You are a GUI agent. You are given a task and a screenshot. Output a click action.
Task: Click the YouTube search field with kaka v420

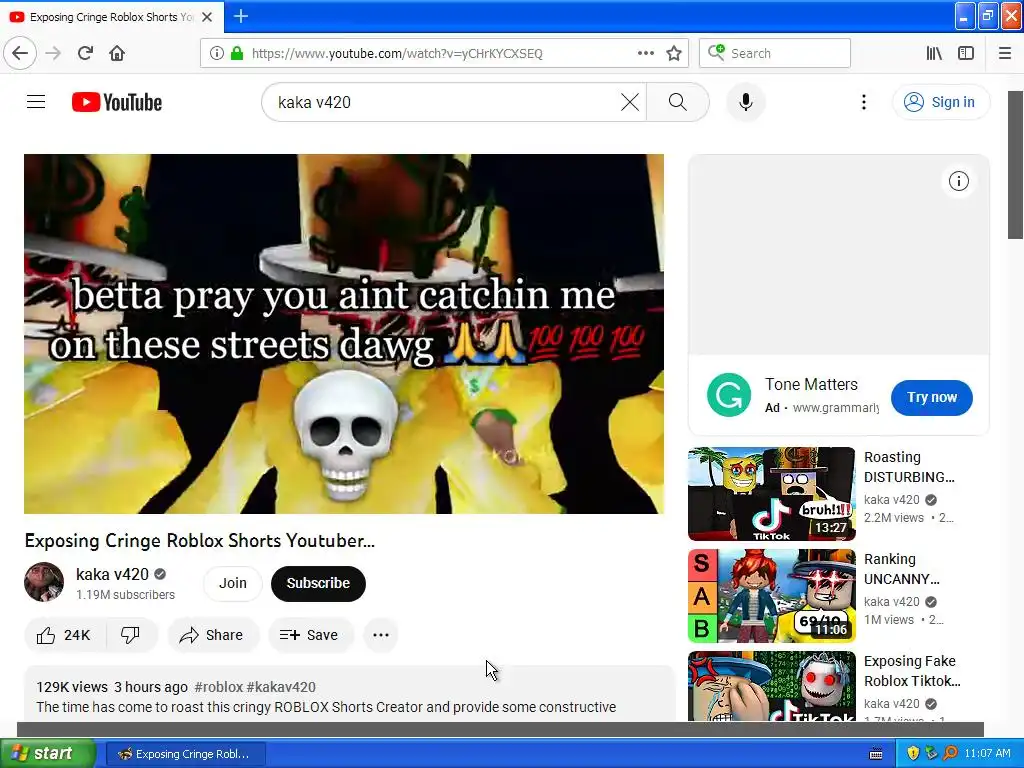[x=444, y=102]
